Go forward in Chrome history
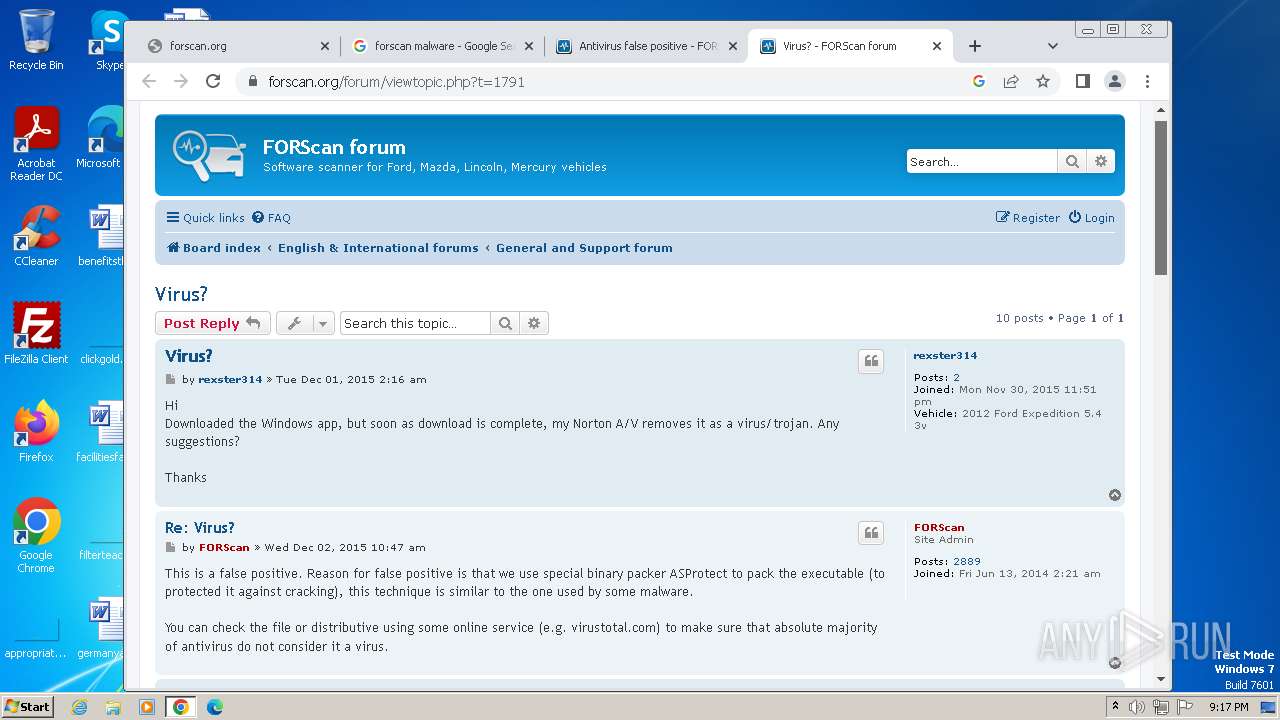The image size is (1280, 720). (x=181, y=81)
